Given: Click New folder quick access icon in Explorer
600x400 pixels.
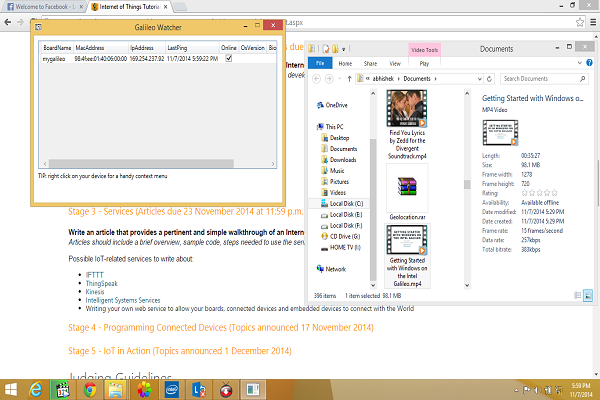Looking at the screenshot, I should point(335,49).
